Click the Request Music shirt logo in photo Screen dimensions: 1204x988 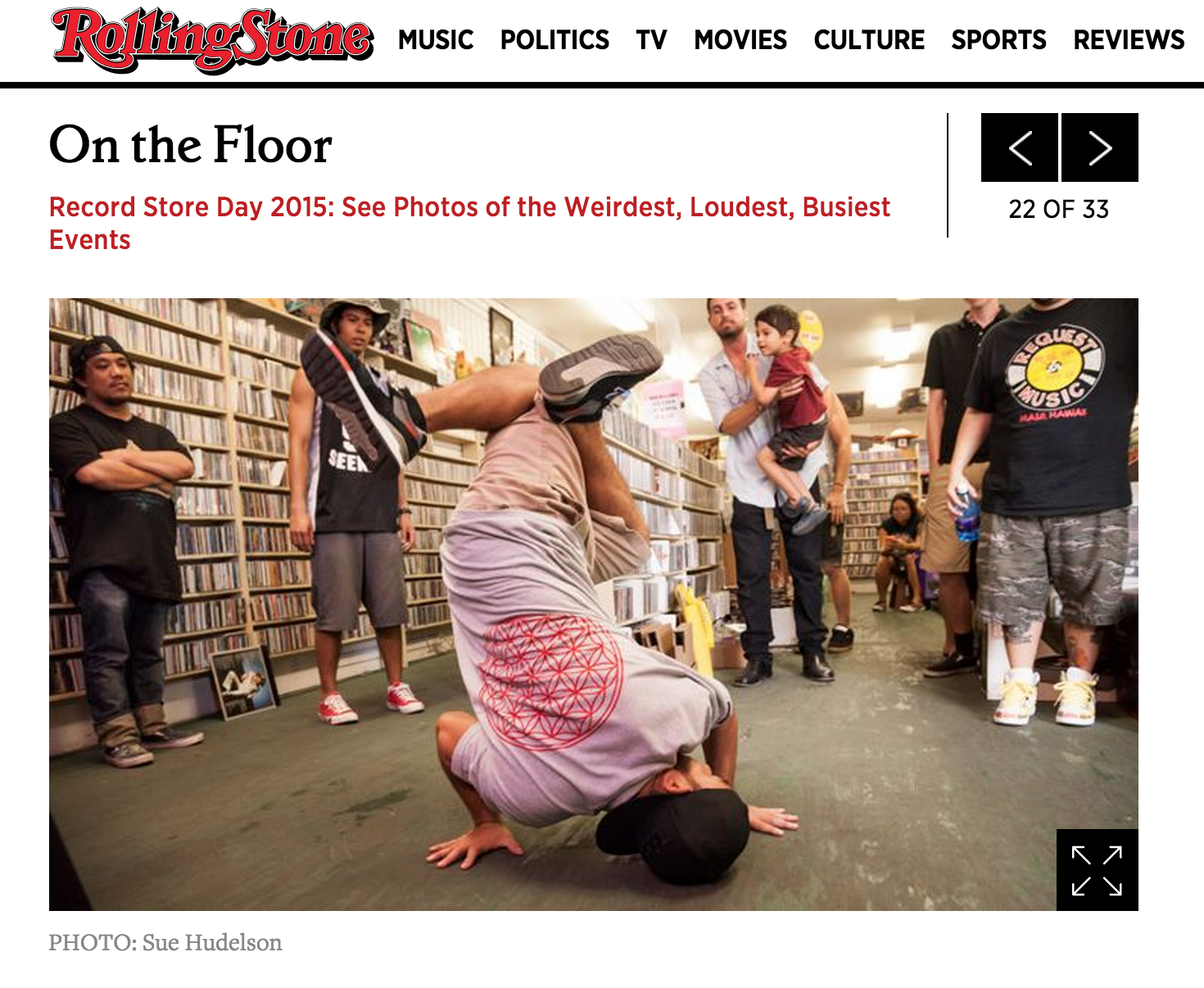pyautogui.click(x=1056, y=374)
